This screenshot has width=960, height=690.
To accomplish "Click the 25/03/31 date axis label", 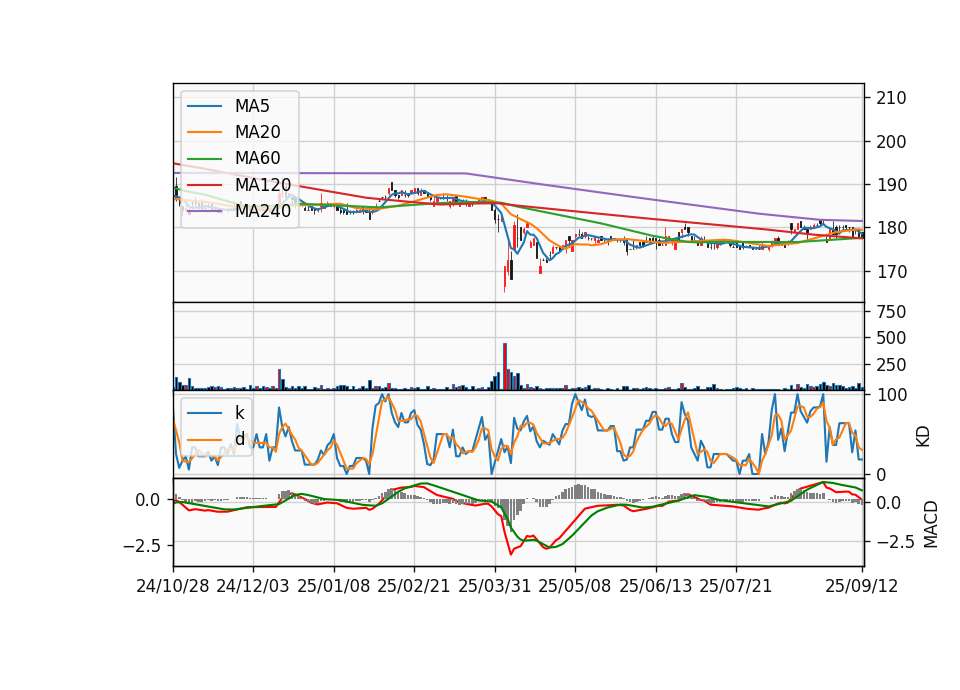I will point(495,586).
